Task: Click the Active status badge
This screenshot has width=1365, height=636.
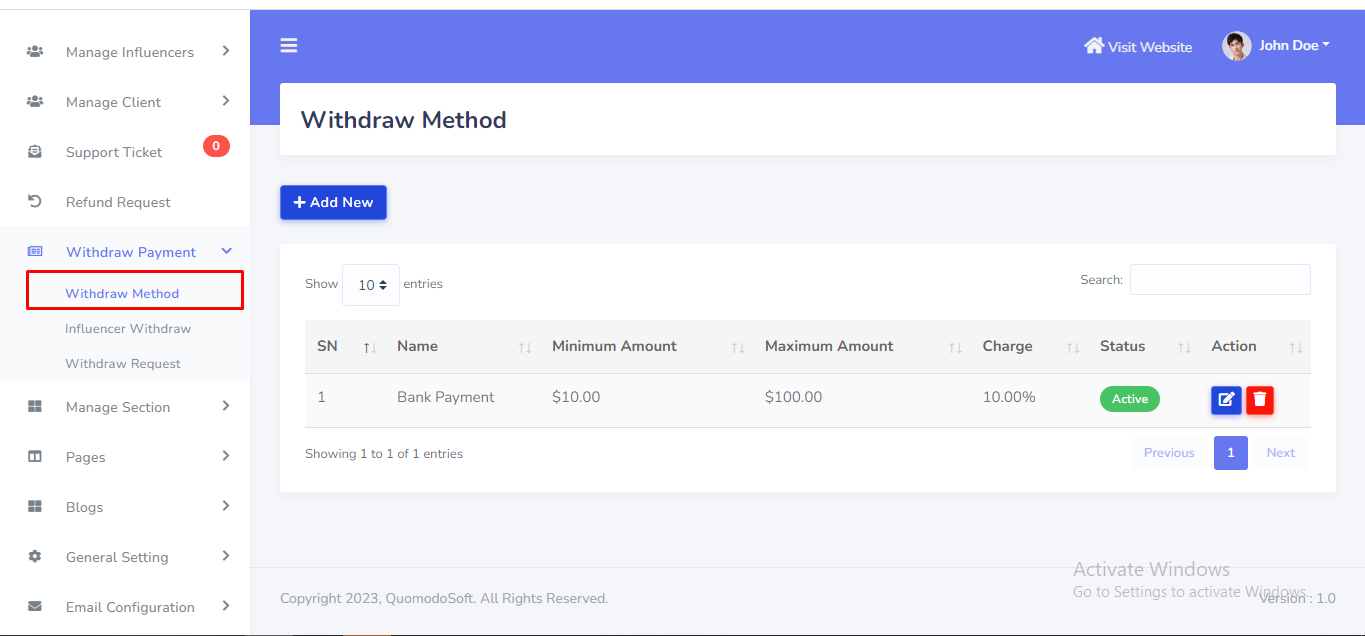Action: 1130,399
